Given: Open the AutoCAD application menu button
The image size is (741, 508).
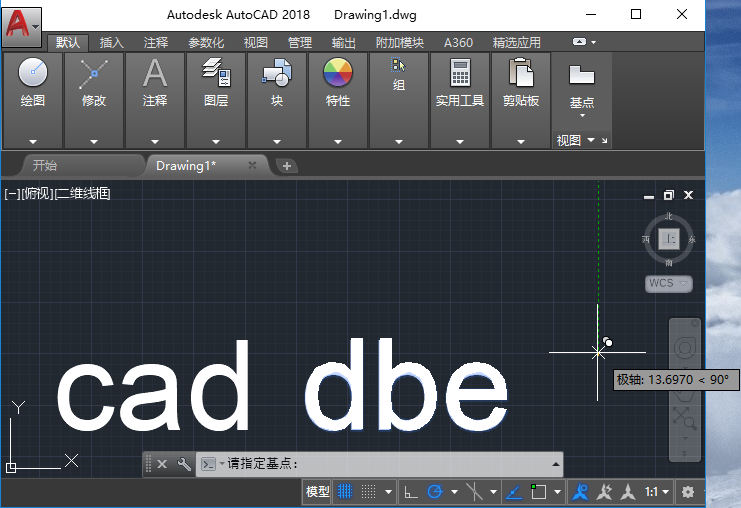Looking at the screenshot, I should (22, 26).
